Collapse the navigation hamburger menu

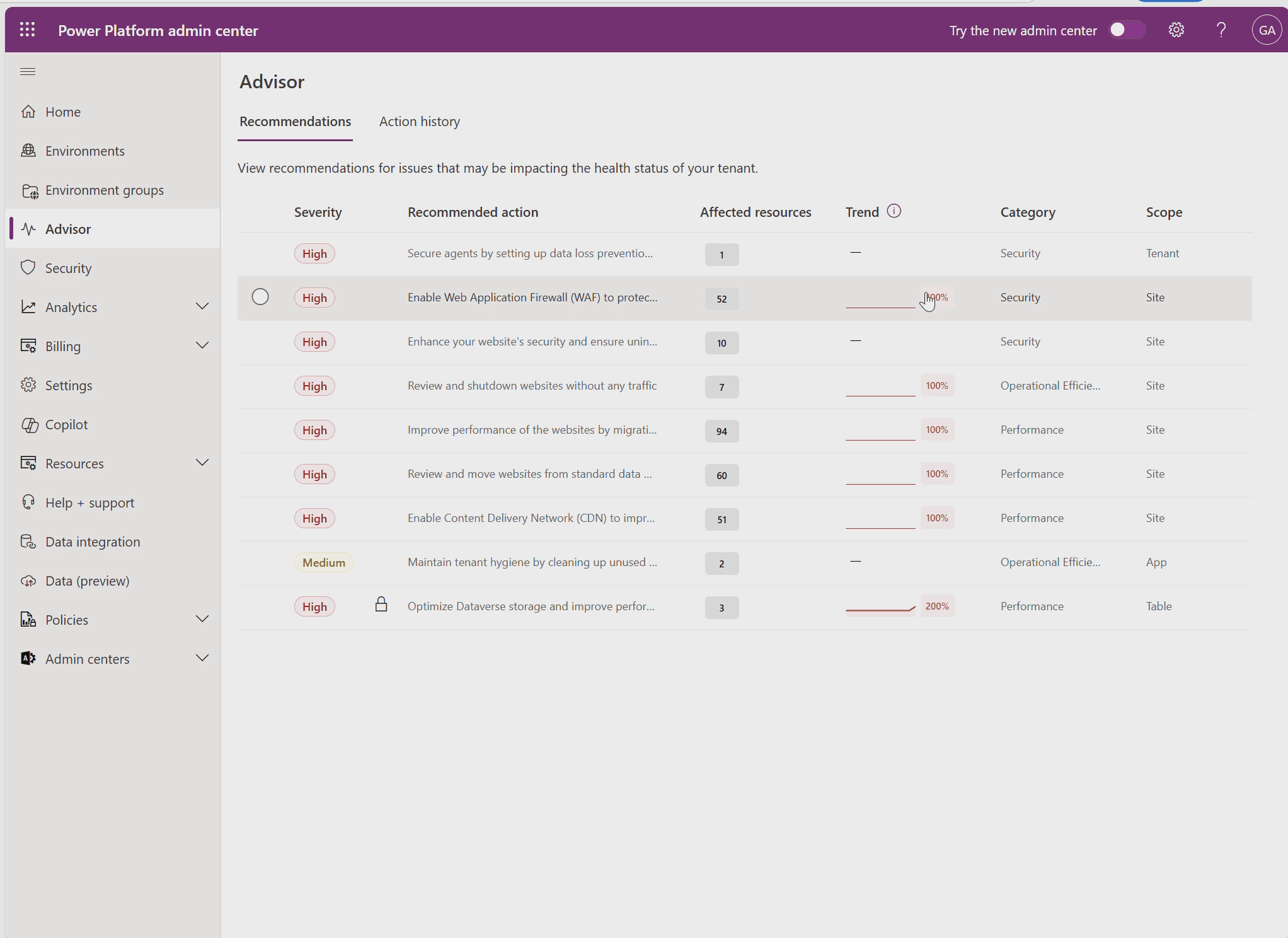pos(28,71)
